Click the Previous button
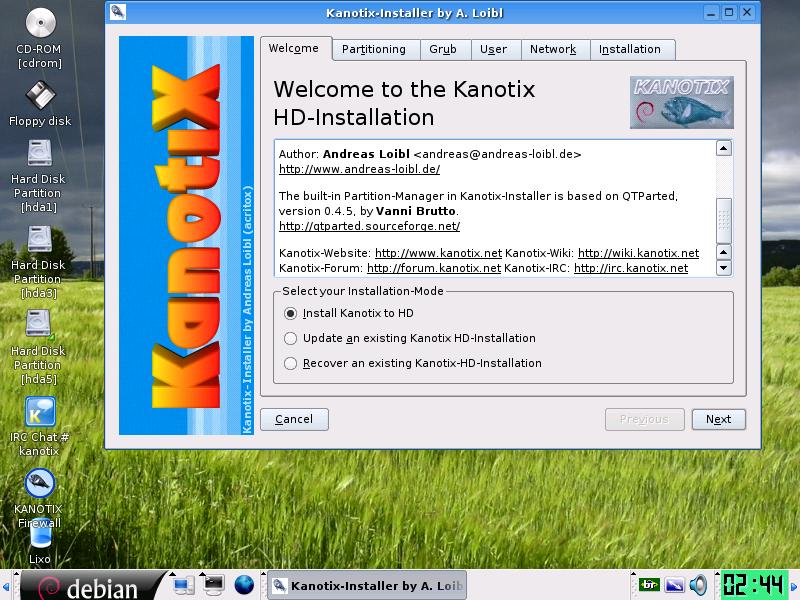The width and height of the screenshot is (800, 600). pyautogui.click(x=644, y=419)
